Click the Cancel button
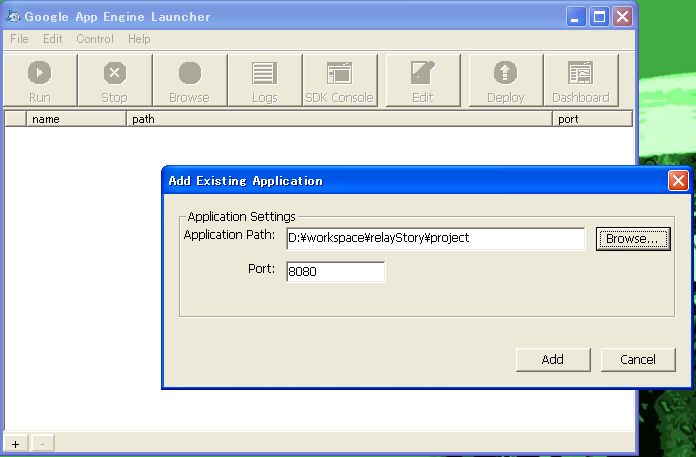The height and width of the screenshot is (457, 696). (638, 359)
